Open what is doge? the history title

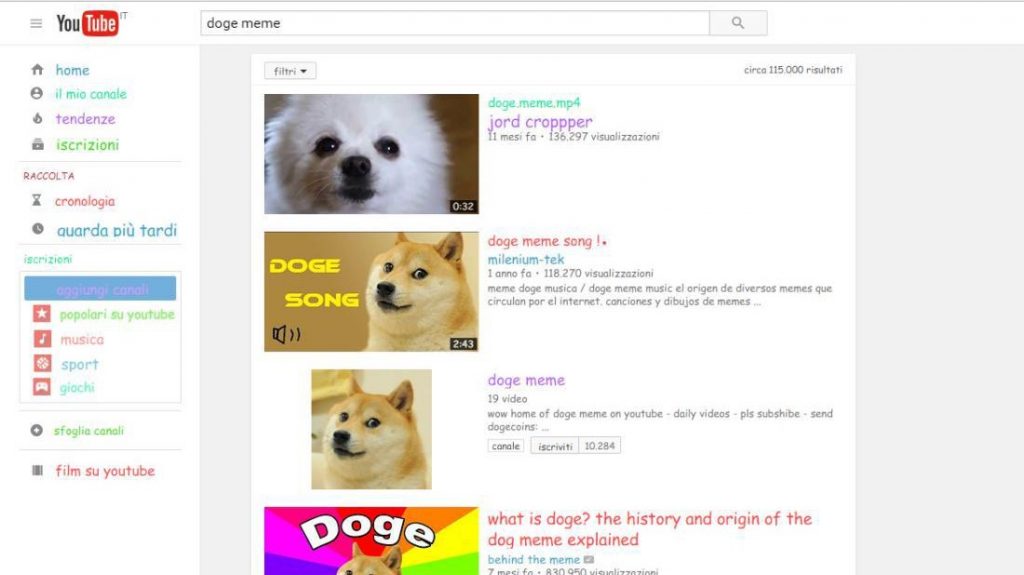(650, 529)
